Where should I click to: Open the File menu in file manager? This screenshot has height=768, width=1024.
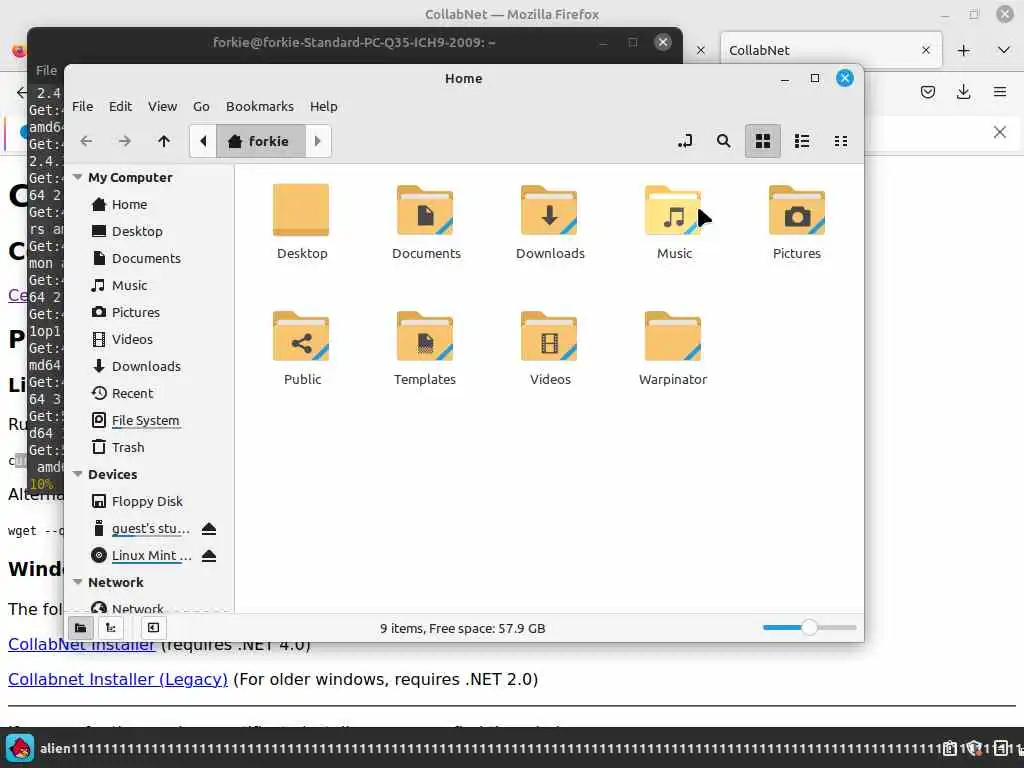pyautogui.click(x=82, y=106)
